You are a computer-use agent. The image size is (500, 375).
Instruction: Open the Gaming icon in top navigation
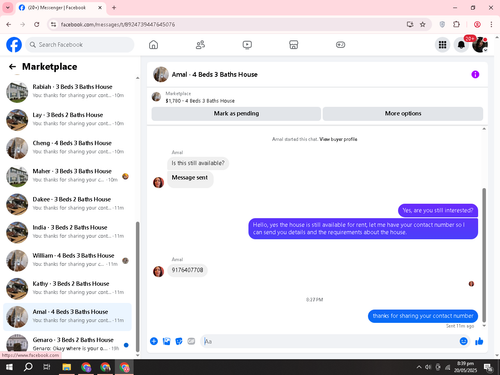coord(340,45)
